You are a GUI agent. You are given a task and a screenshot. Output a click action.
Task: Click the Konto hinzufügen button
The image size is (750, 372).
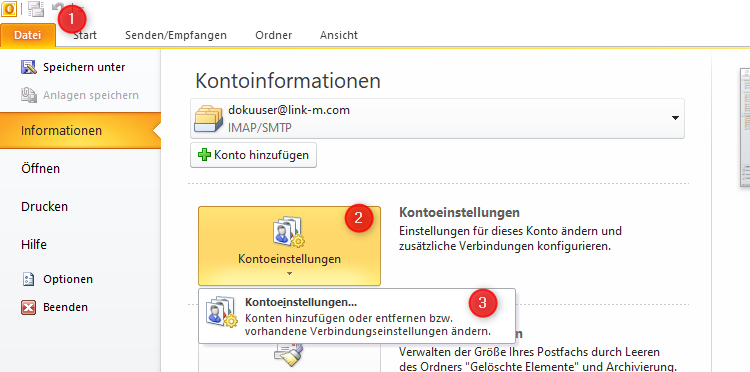tap(254, 155)
